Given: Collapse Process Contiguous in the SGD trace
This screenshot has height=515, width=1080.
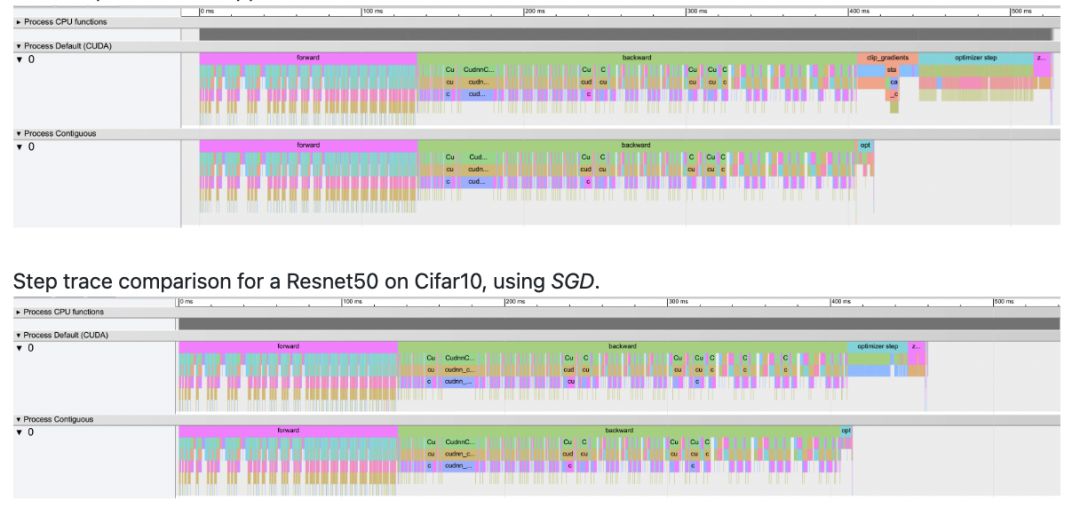Looking at the screenshot, I should click(19, 419).
